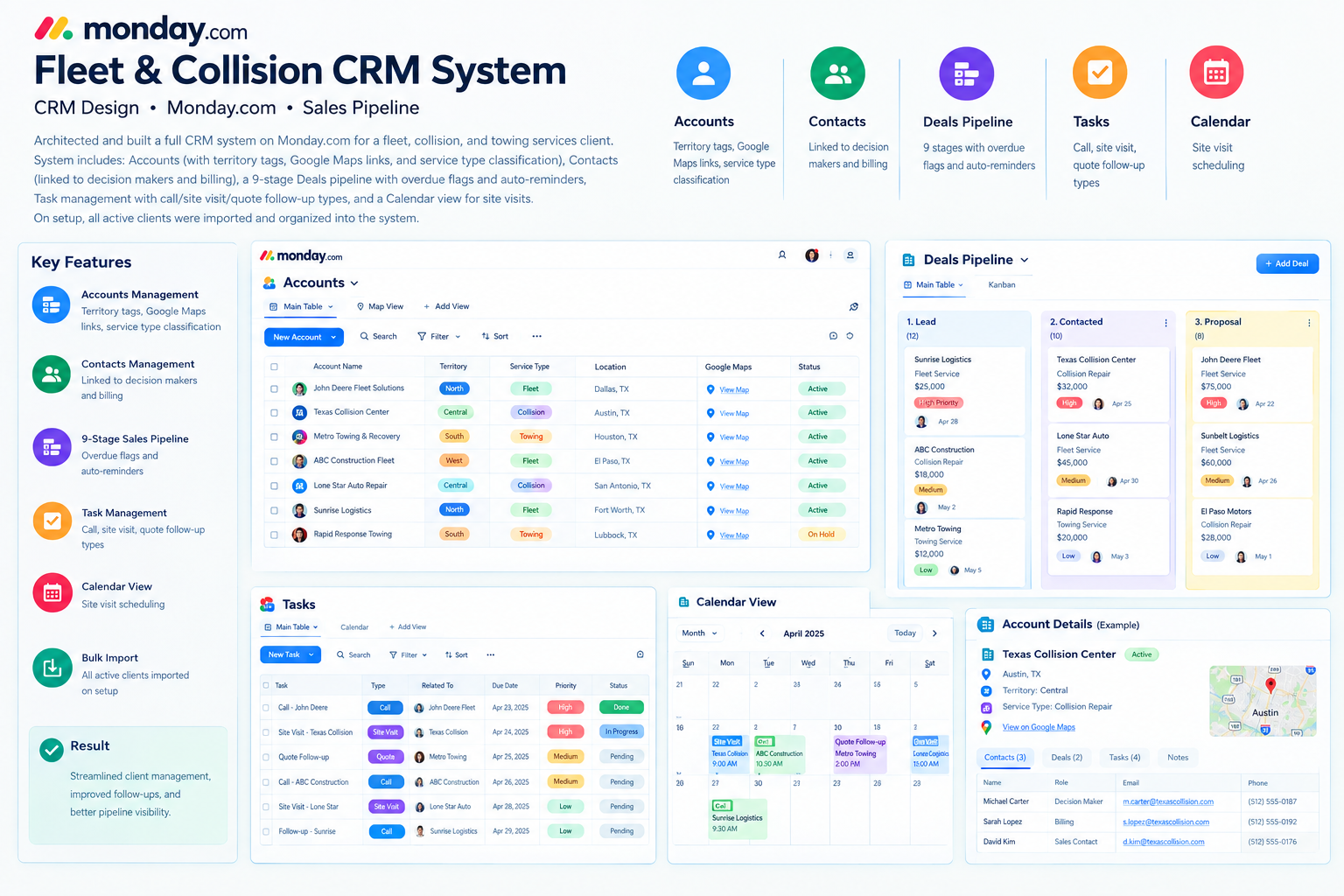Switch to Kanban tab in Deals Pipeline
1344x896 pixels.
click(x=1002, y=285)
